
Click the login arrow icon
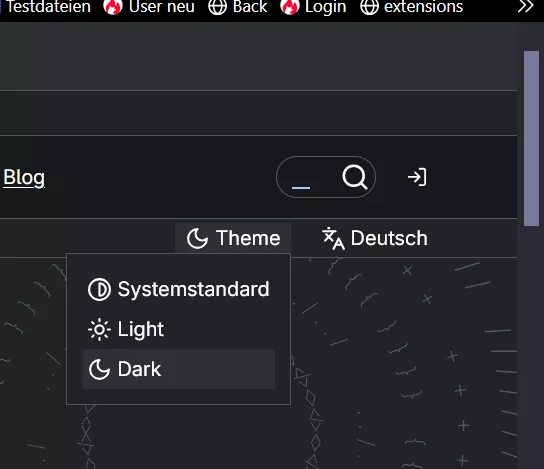[417, 177]
